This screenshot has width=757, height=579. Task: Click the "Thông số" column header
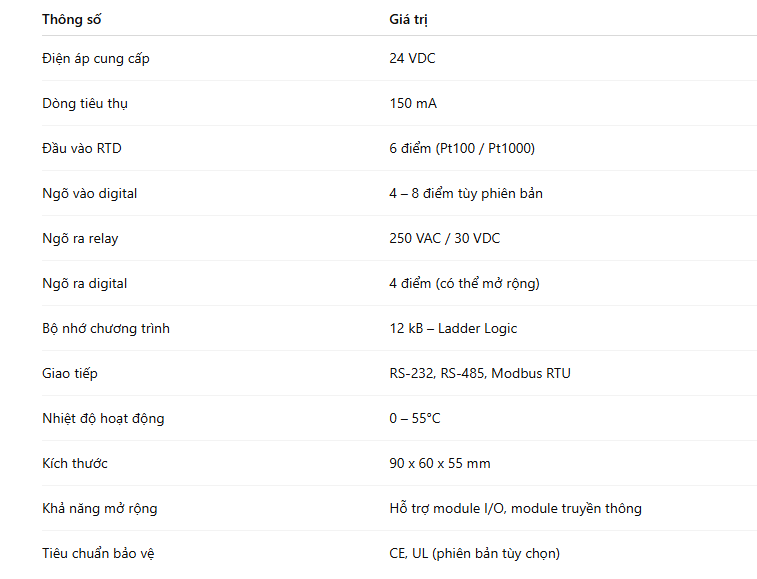click(72, 19)
